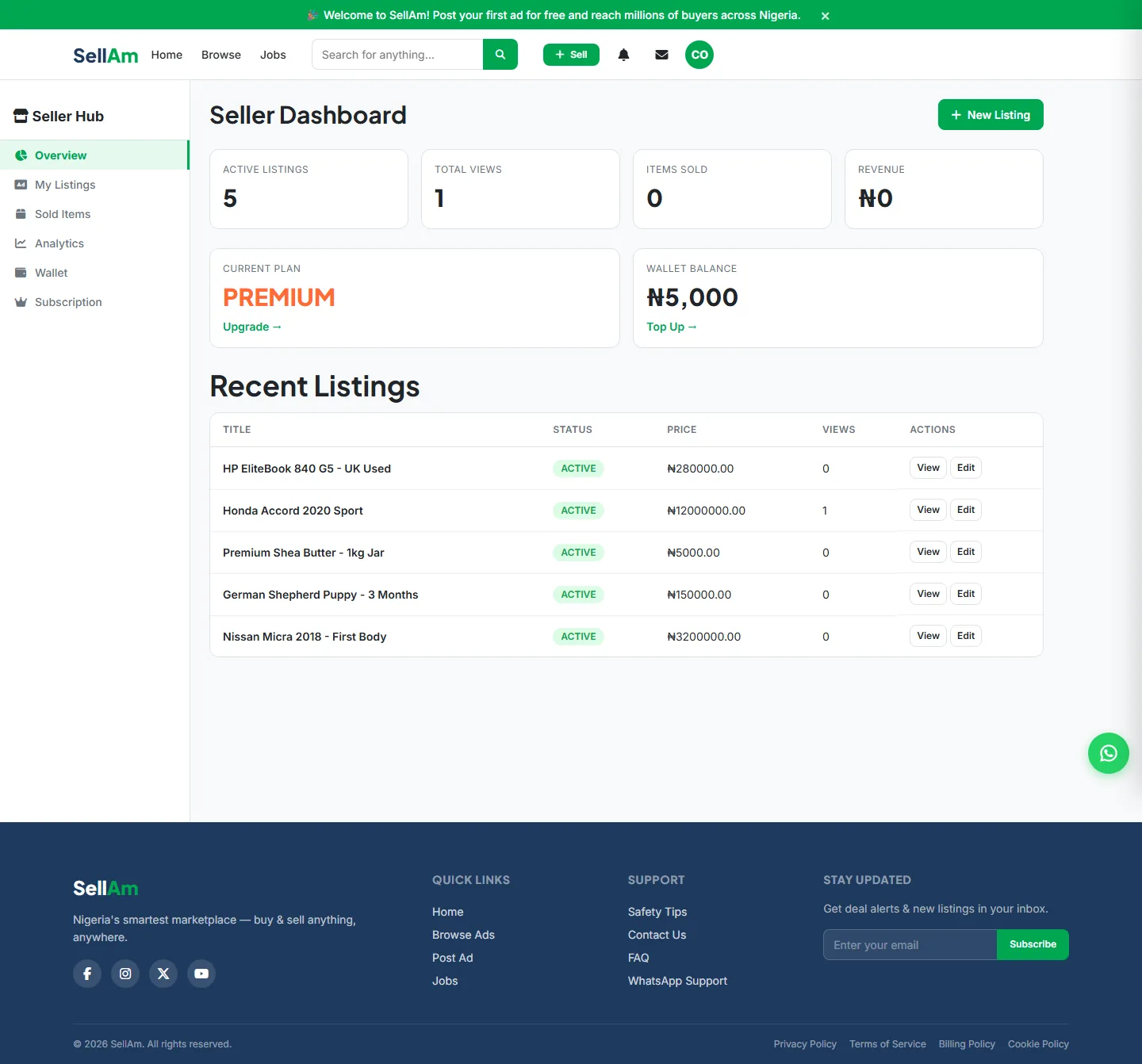Click the search magnifier button

500,55
